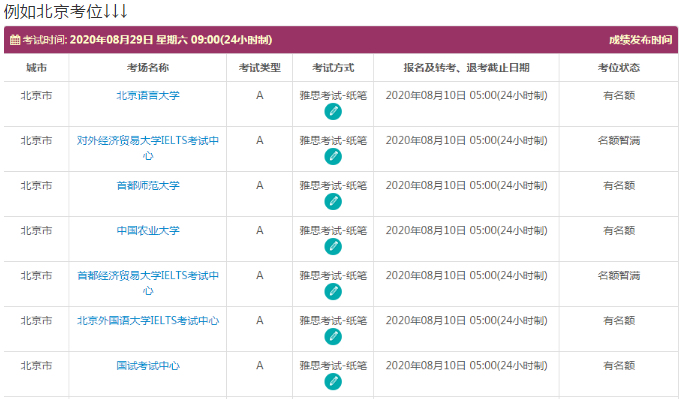Screen dimensions: 679x399
Task: Click 雅思考试-纸笔 text in 中国农业大学 row
Action: (x=333, y=230)
